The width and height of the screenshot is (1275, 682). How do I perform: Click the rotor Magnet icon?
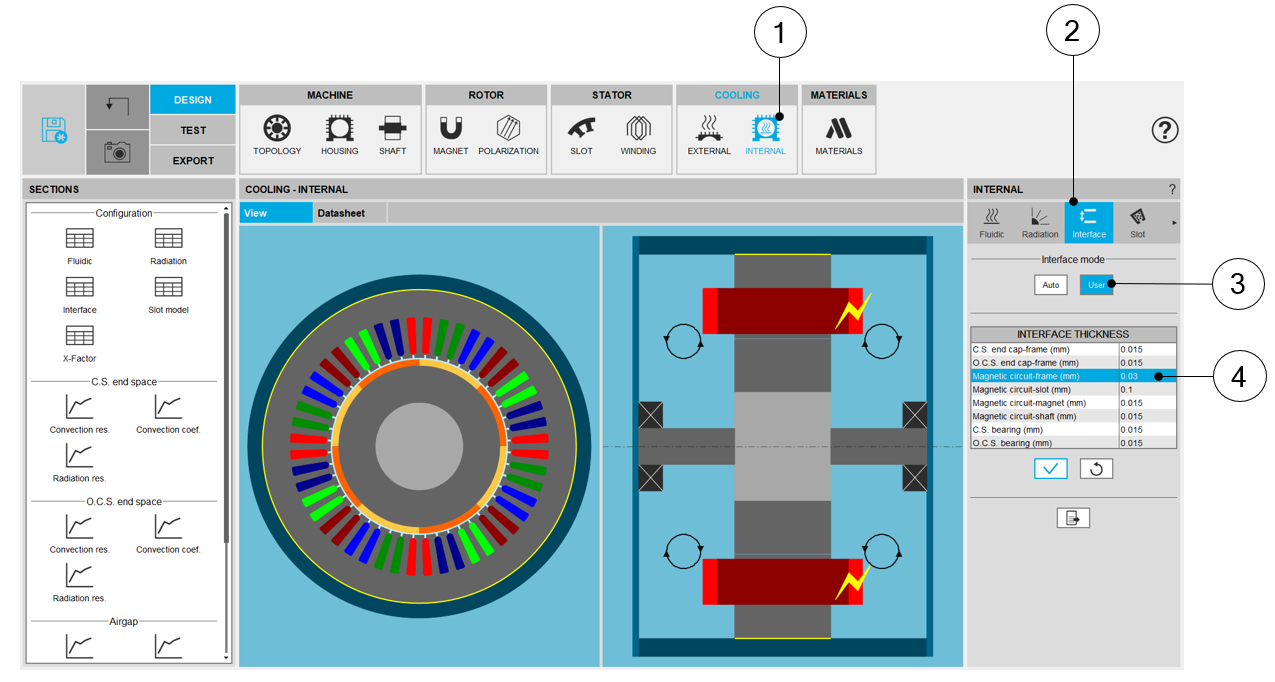451,134
